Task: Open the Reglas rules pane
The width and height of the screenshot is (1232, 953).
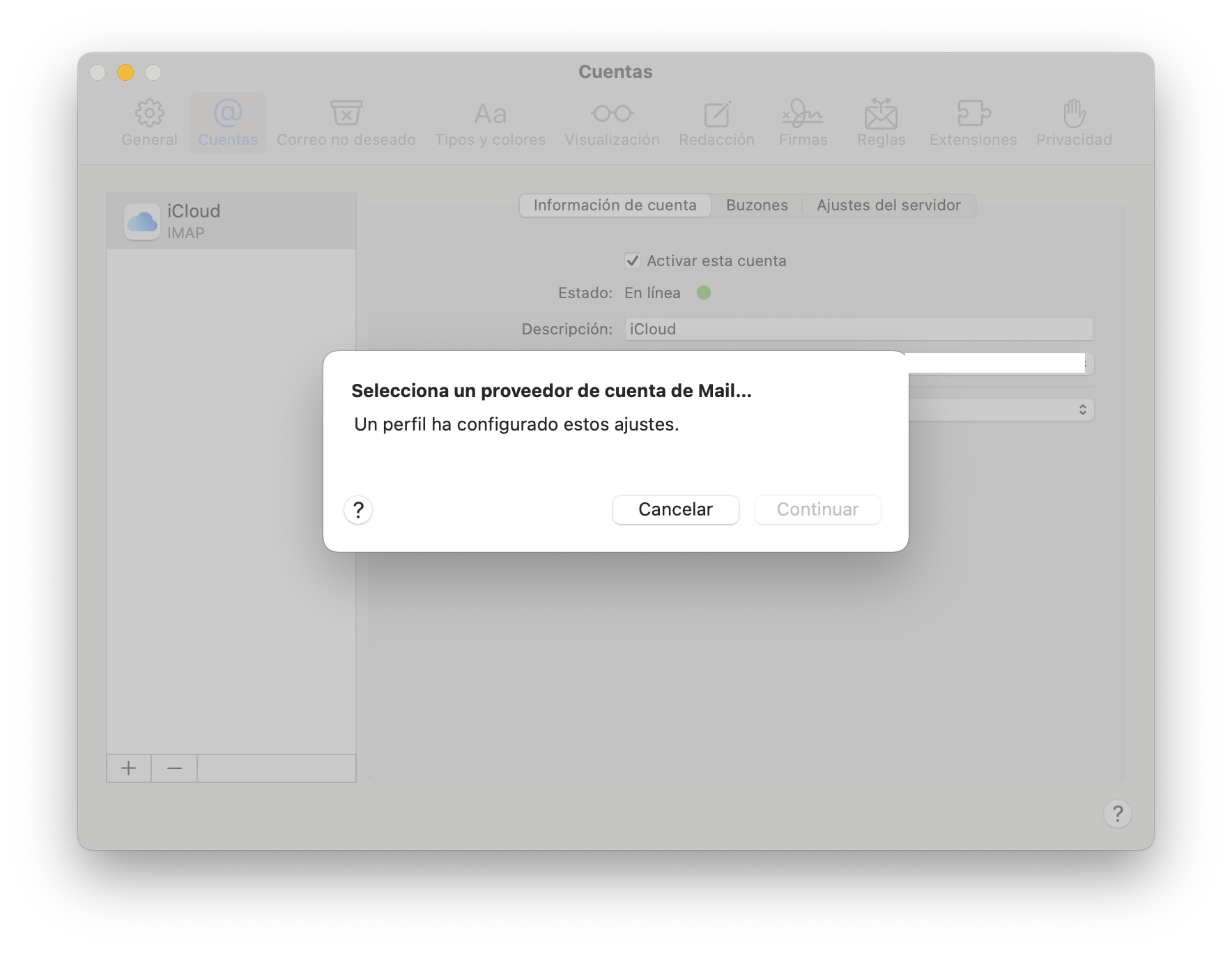Action: pos(881,123)
